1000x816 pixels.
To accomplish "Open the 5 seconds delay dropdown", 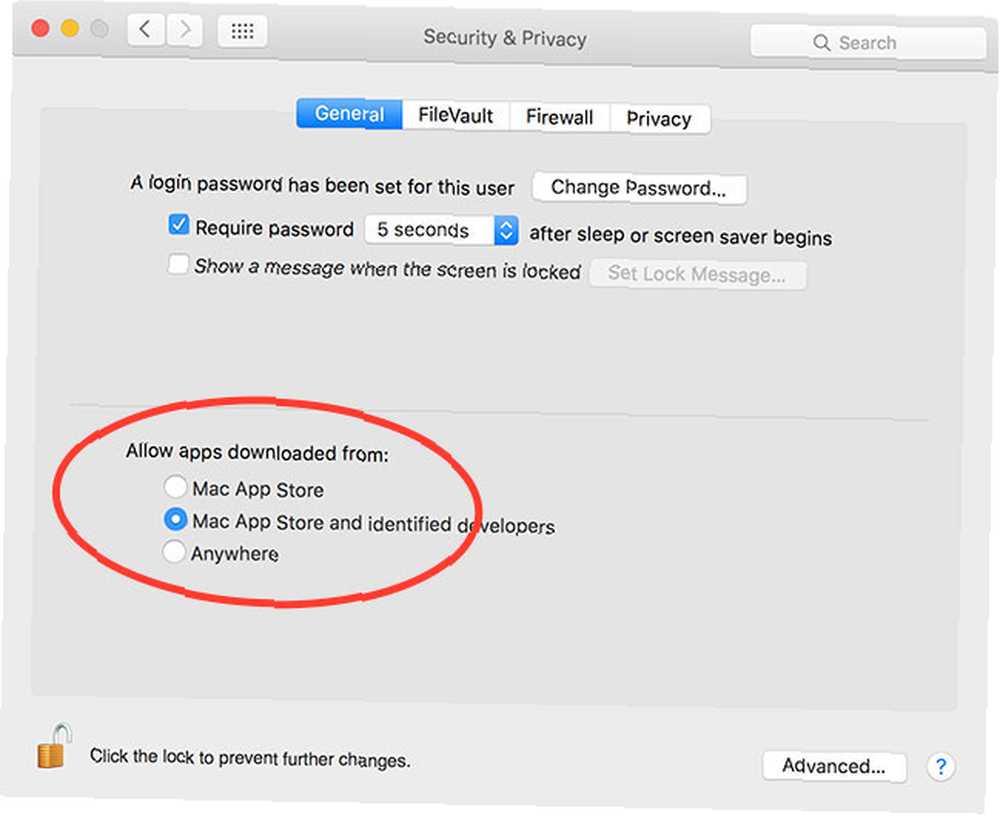I will click(441, 230).
